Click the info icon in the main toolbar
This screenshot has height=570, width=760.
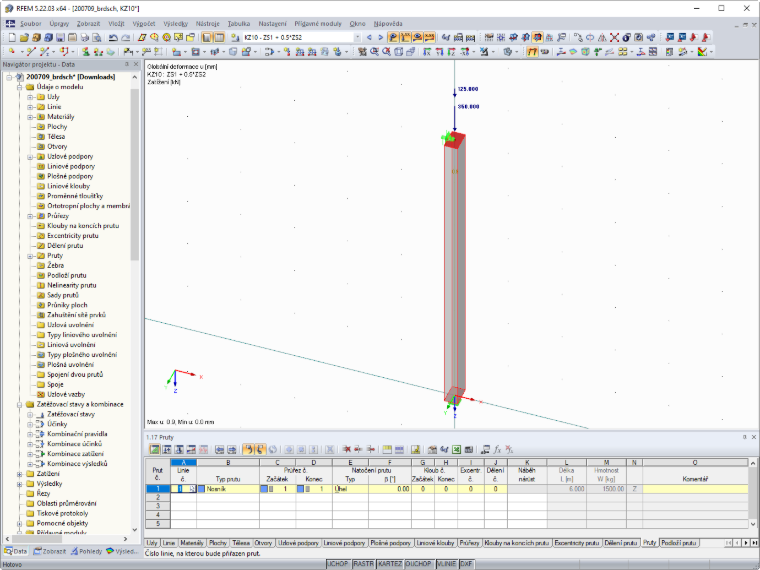(x=626, y=37)
